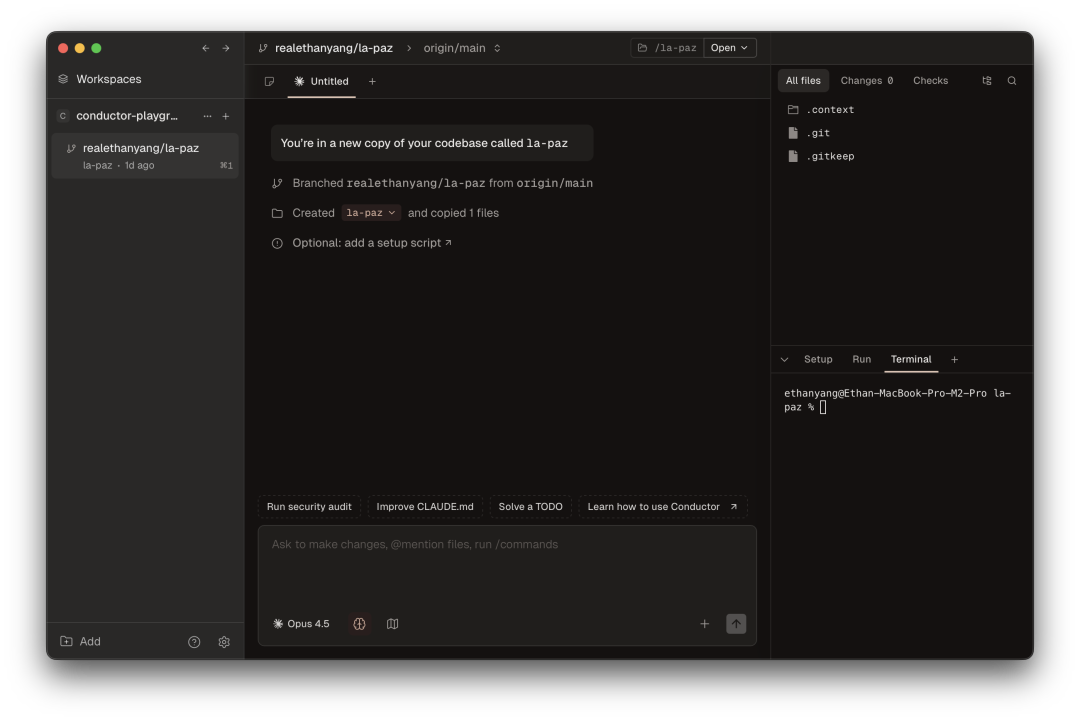This screenshot has width=1080, height=721.
Task: Click the /la-paz folder path button
Action: (667, 48)
